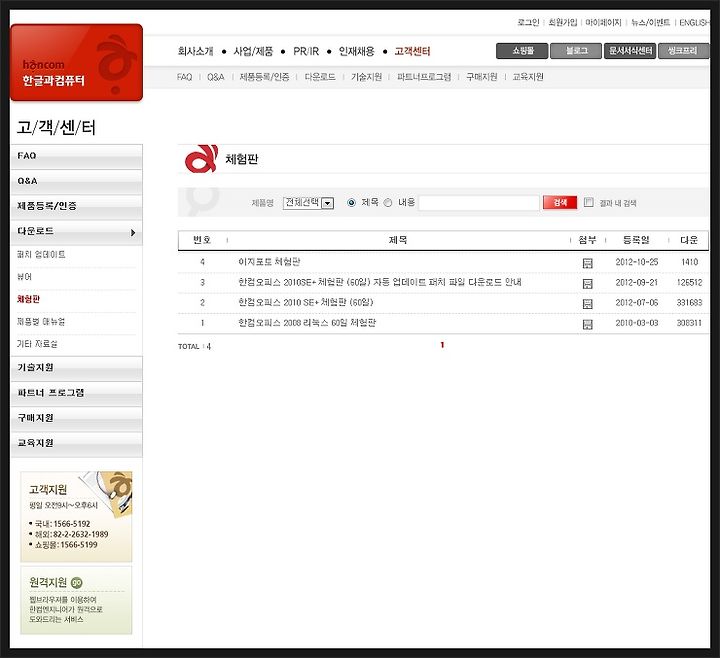
Task: Open FAQ in the top submenu
Action: (x=184, y=77)
